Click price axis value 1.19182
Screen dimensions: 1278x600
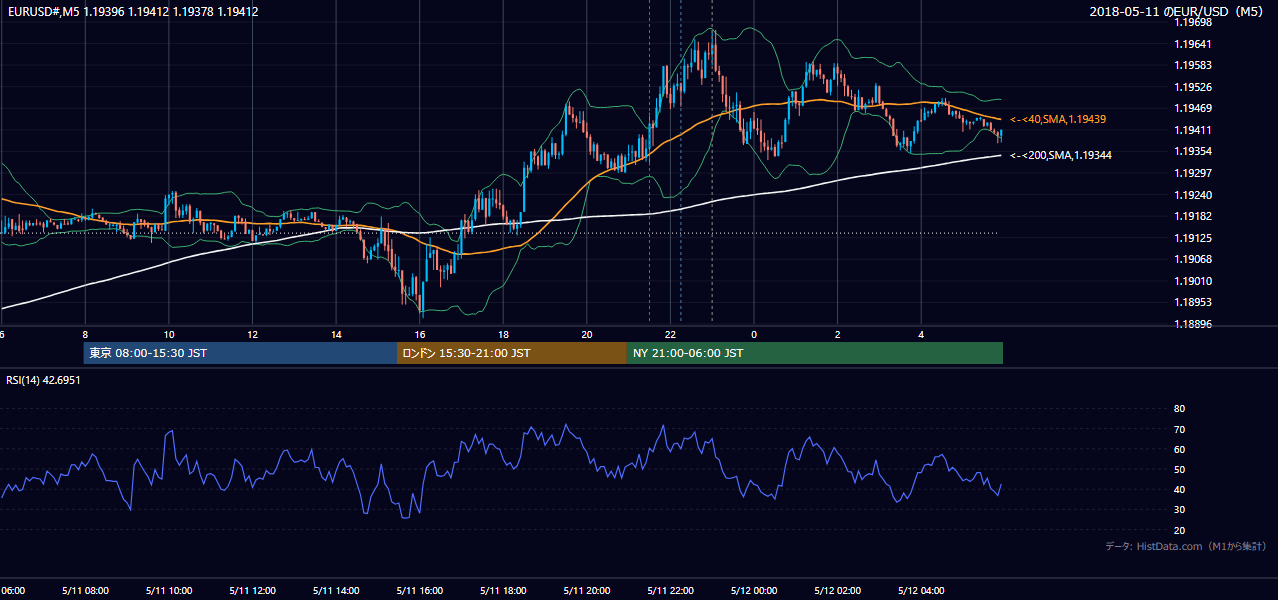click(x=1193, y=216)
